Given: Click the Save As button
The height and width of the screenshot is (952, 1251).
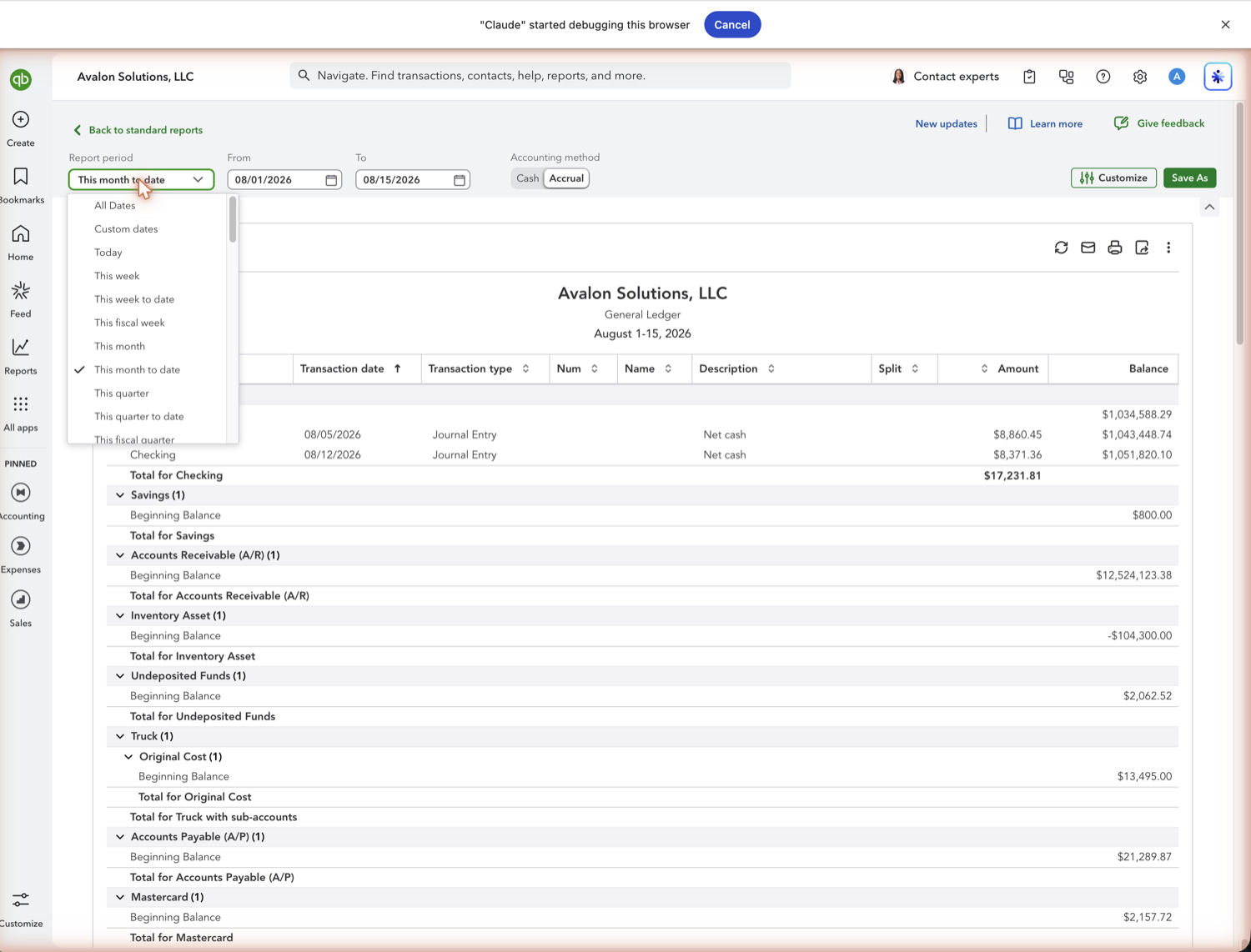Looking at the screenshot, I should pyautogui.click(x=1189, y=178).
